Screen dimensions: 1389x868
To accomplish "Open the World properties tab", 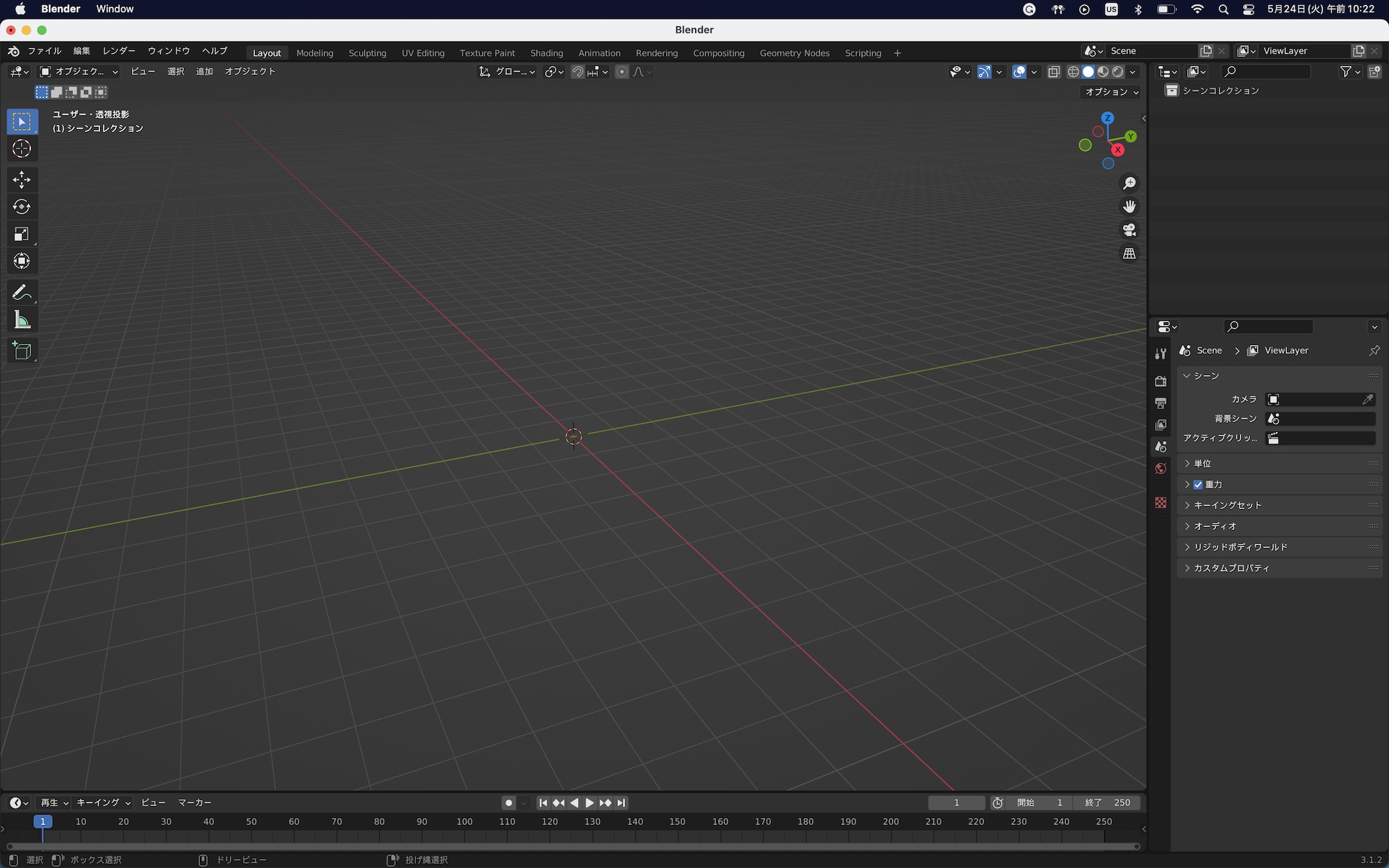I will (x=1161, y=469).
